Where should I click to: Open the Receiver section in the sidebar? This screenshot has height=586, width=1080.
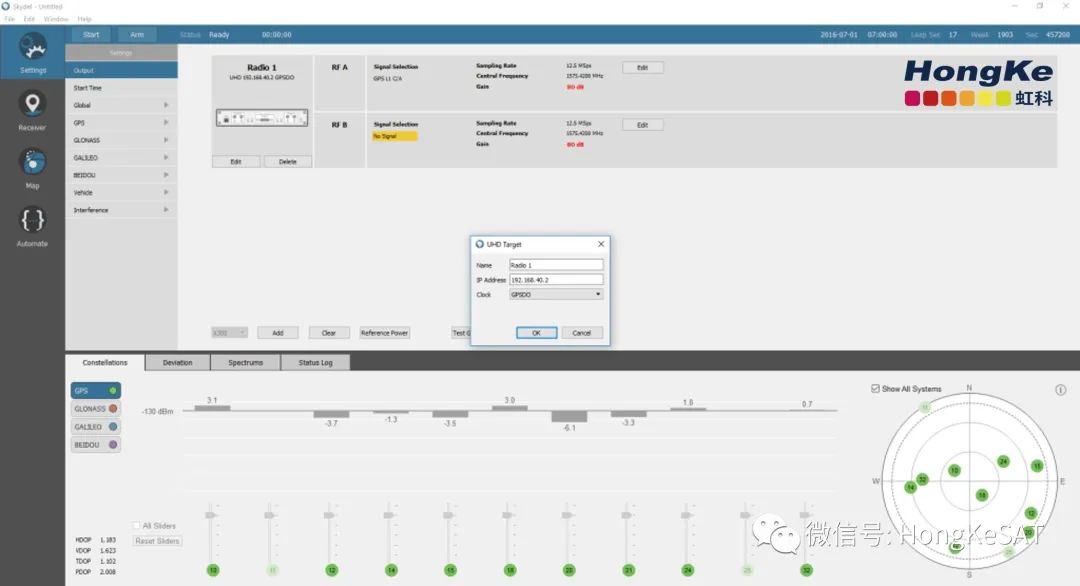(32, 110)
